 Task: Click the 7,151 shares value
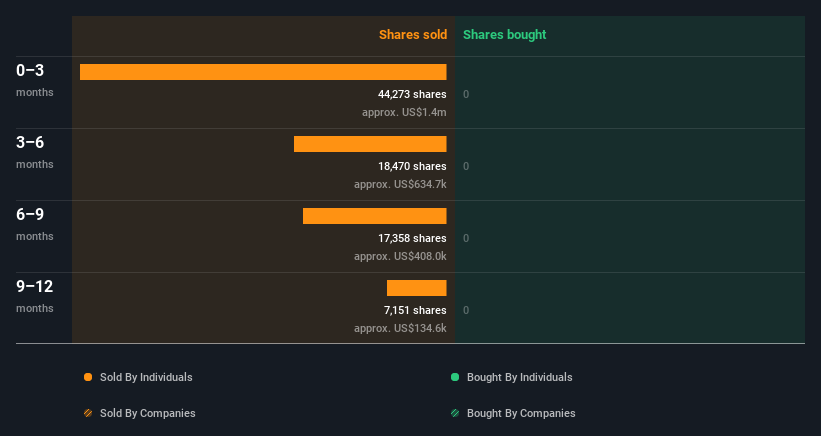coord(415,310)
